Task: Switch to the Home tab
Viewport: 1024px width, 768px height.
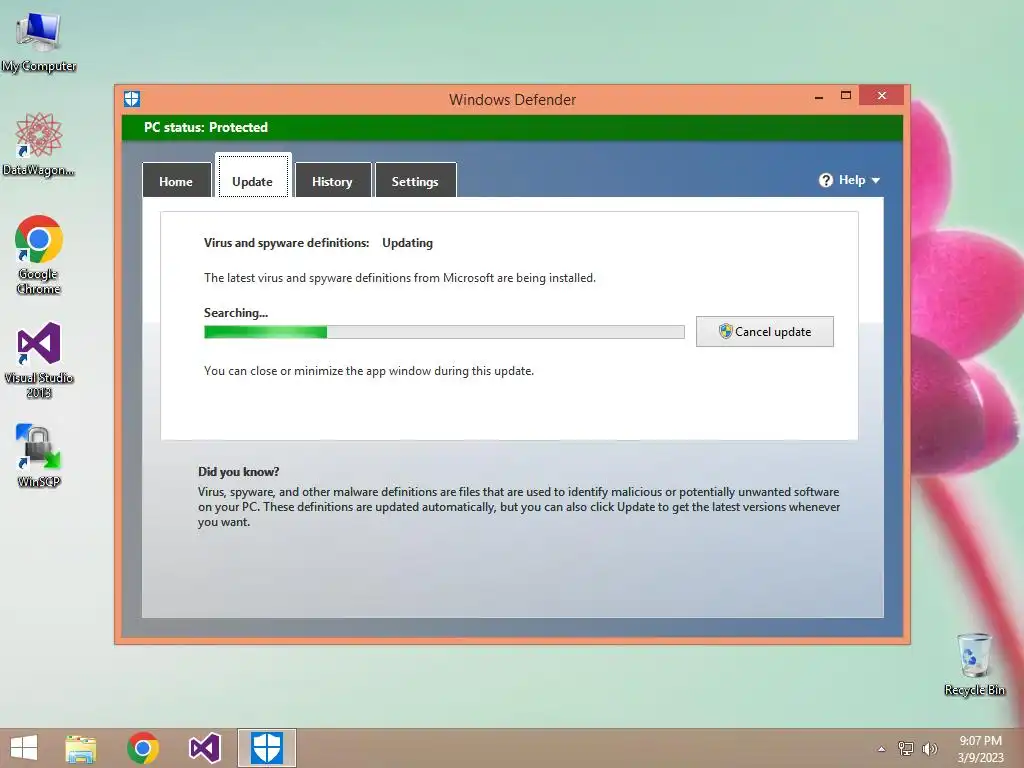Action: coord(176,180)
